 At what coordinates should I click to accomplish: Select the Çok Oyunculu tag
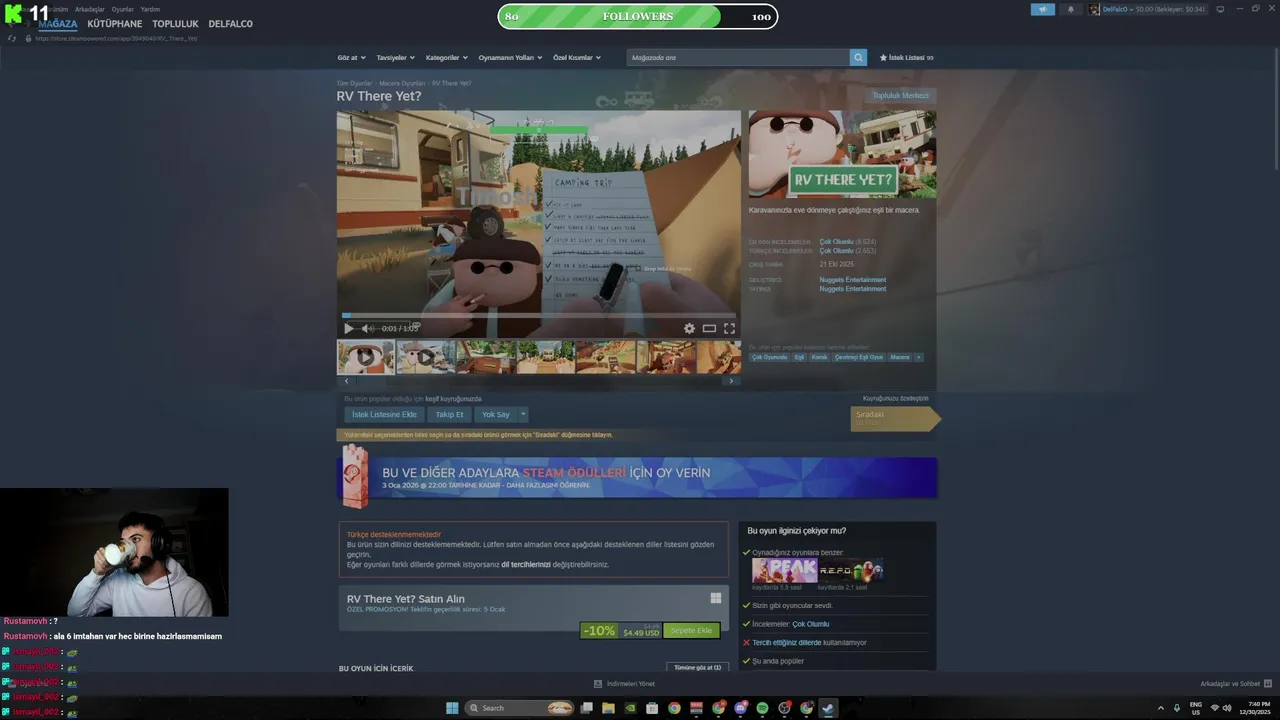[770, 357]
